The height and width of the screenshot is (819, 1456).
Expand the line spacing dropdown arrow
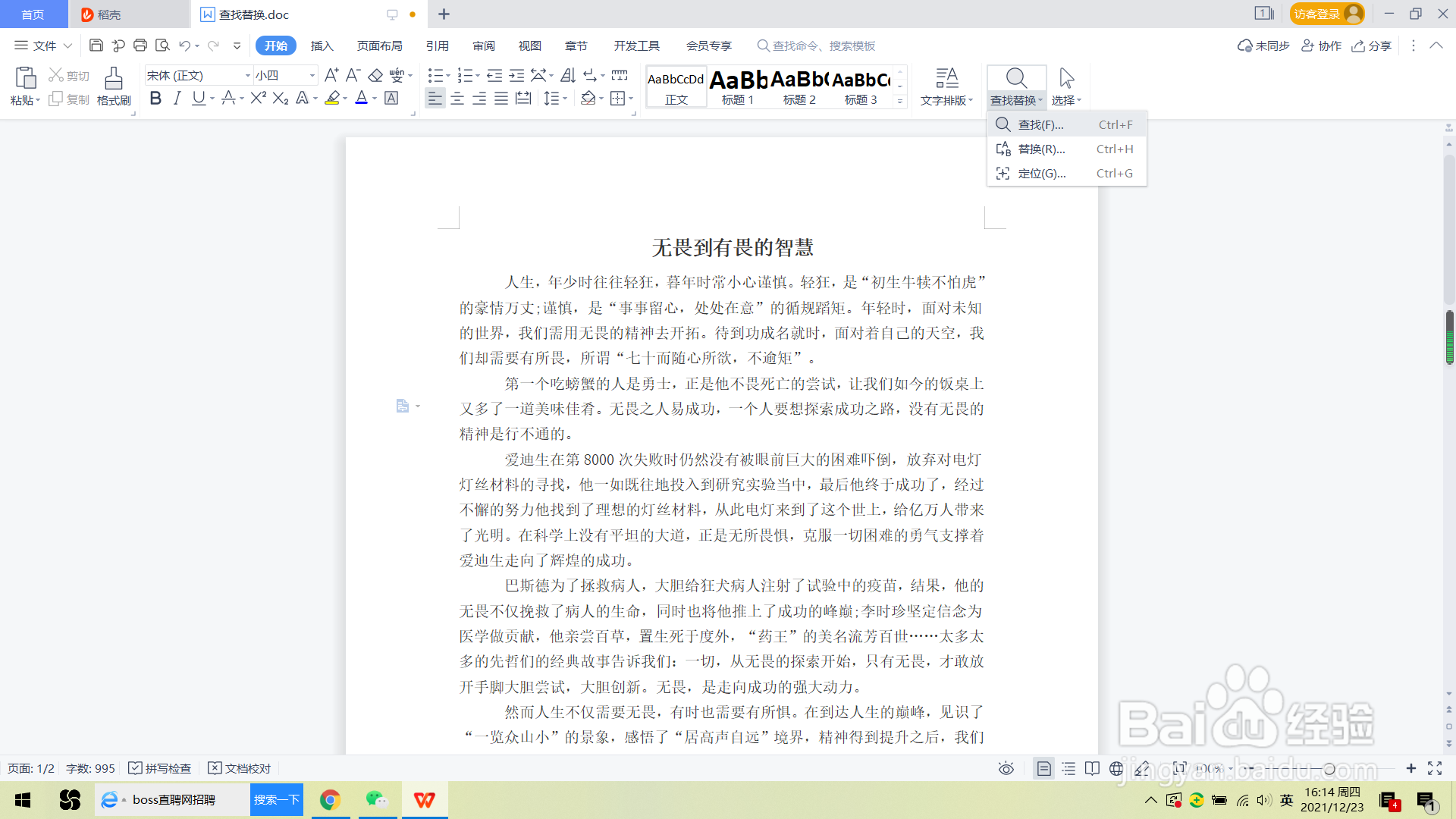pos(566,99)
